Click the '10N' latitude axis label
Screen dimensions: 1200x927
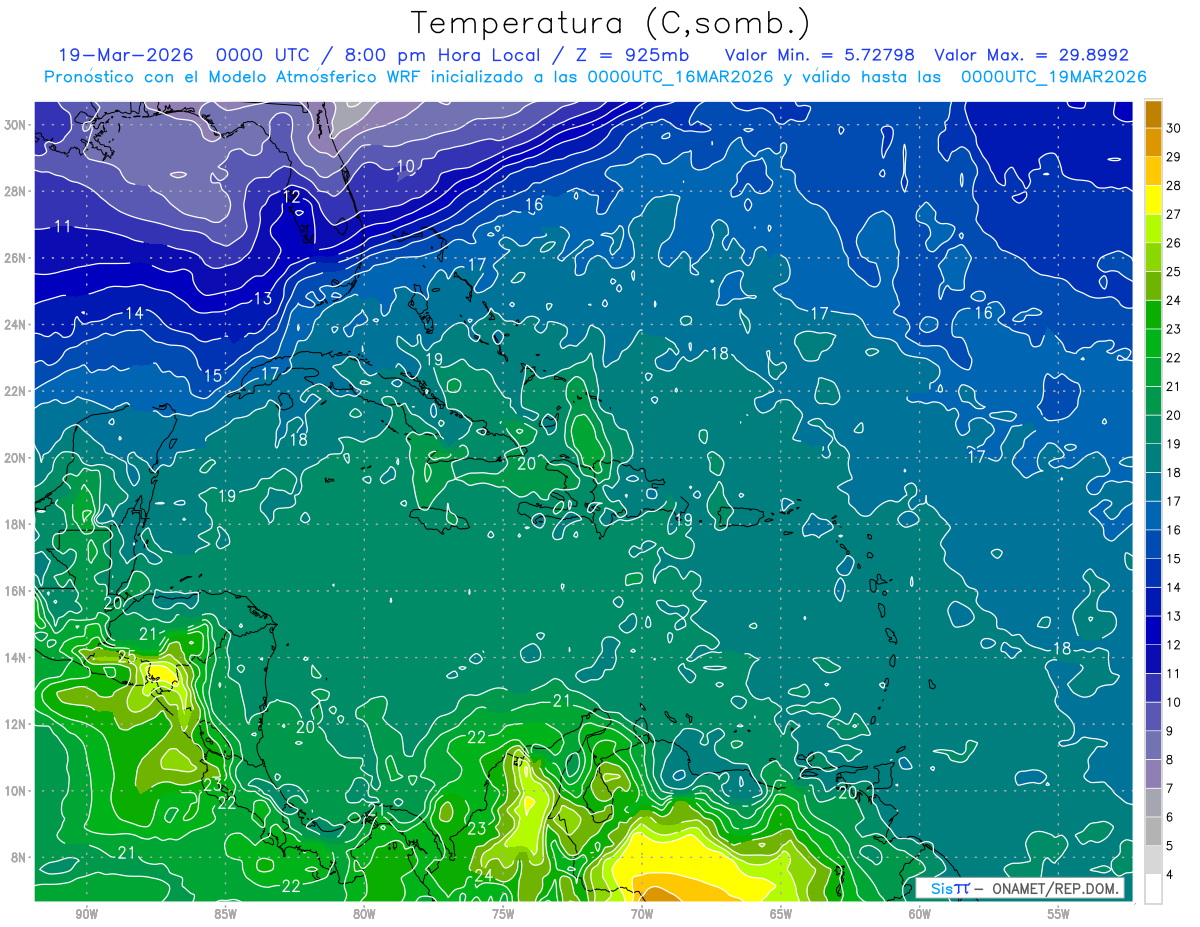point(17,790)
